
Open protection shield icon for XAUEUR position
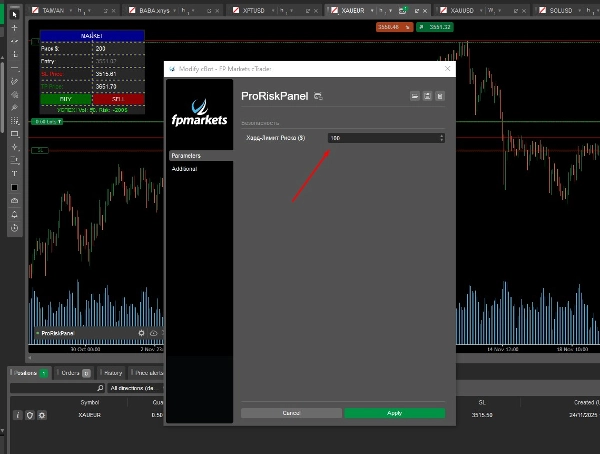coord(29,414)
